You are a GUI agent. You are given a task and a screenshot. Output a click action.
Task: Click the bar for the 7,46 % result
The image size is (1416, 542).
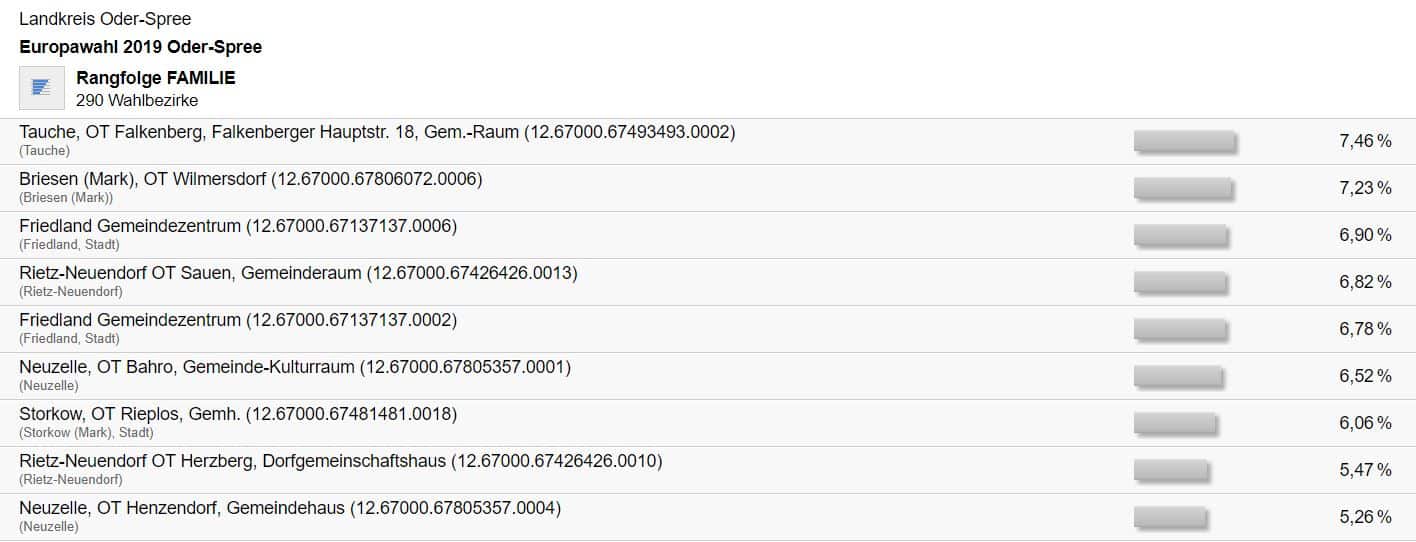pos(1185,142)
